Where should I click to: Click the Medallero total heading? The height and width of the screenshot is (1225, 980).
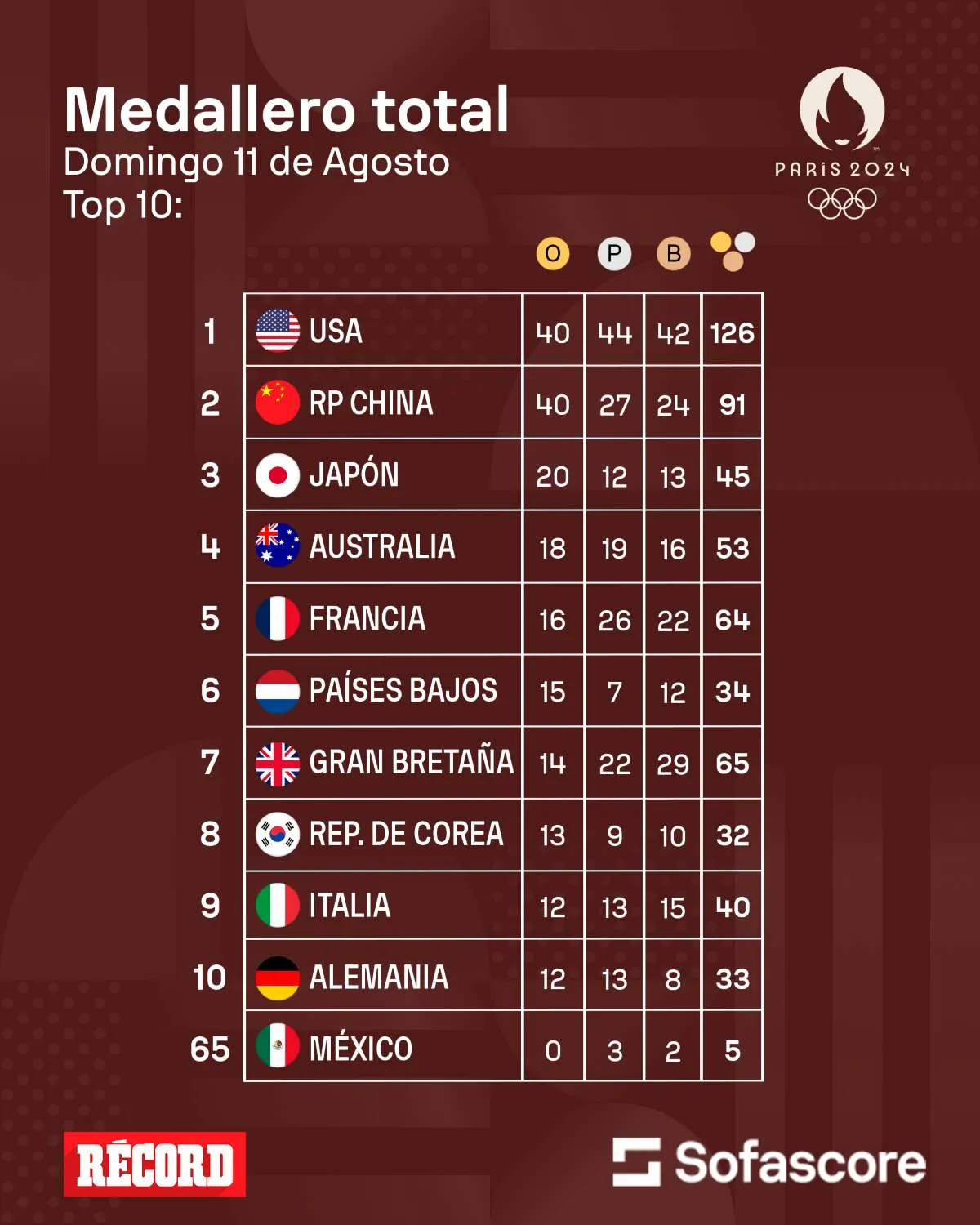coord(287,110)
